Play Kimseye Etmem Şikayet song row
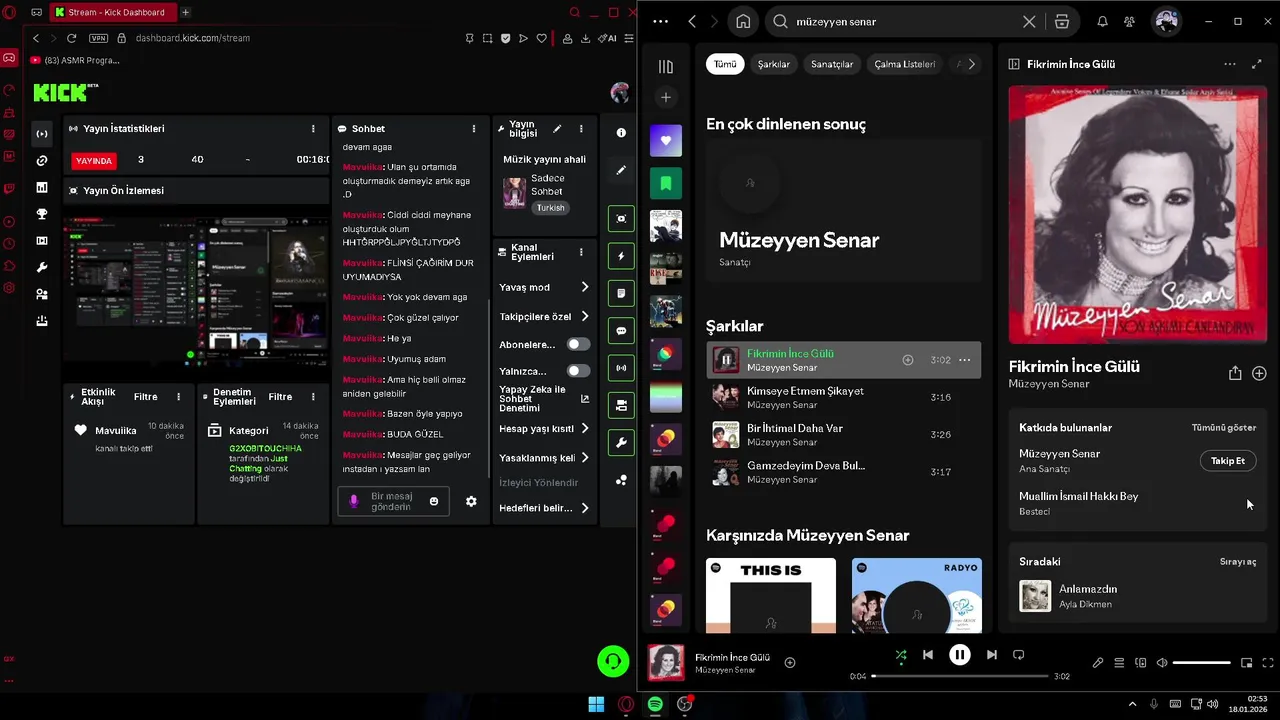This screenshot has height=720, width=1280. click(x=843, y=397)
